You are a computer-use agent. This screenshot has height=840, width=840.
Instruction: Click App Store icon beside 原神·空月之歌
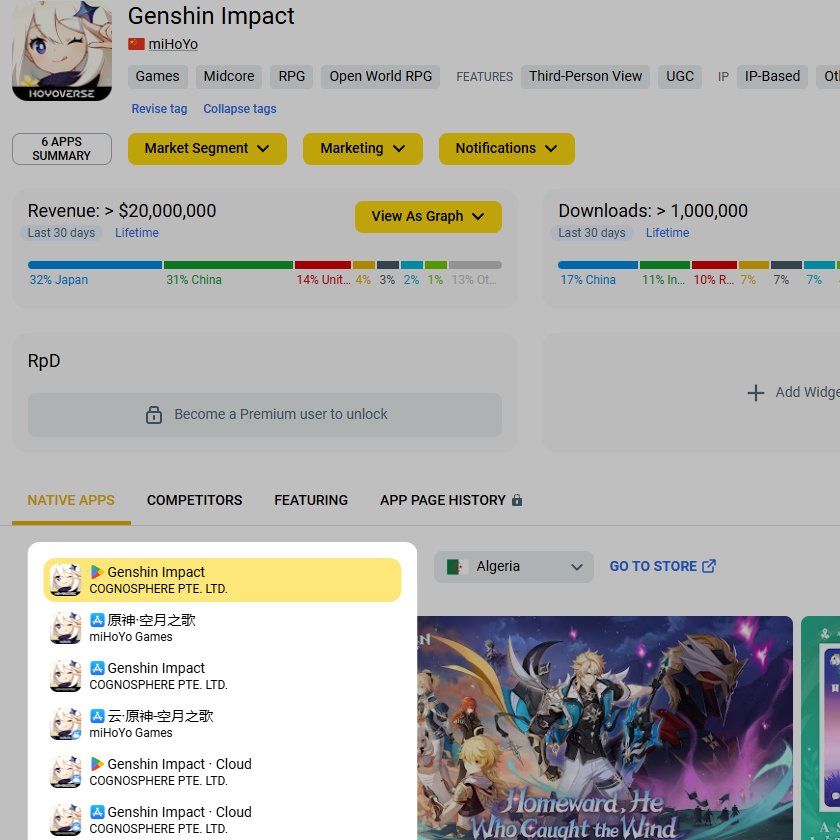[x=97, y=620]
